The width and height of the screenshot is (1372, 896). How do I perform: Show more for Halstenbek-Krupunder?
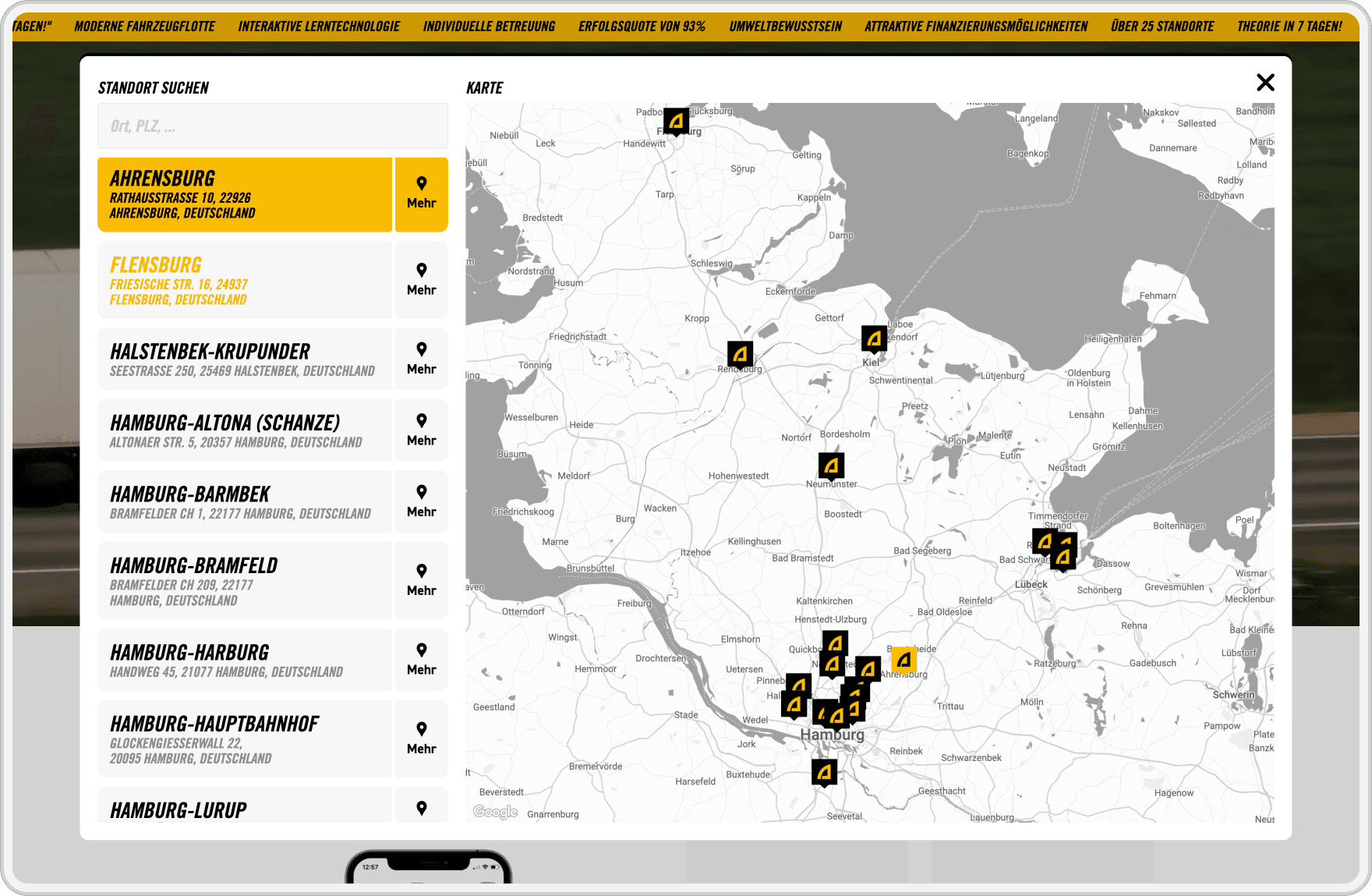click(421, 359)
